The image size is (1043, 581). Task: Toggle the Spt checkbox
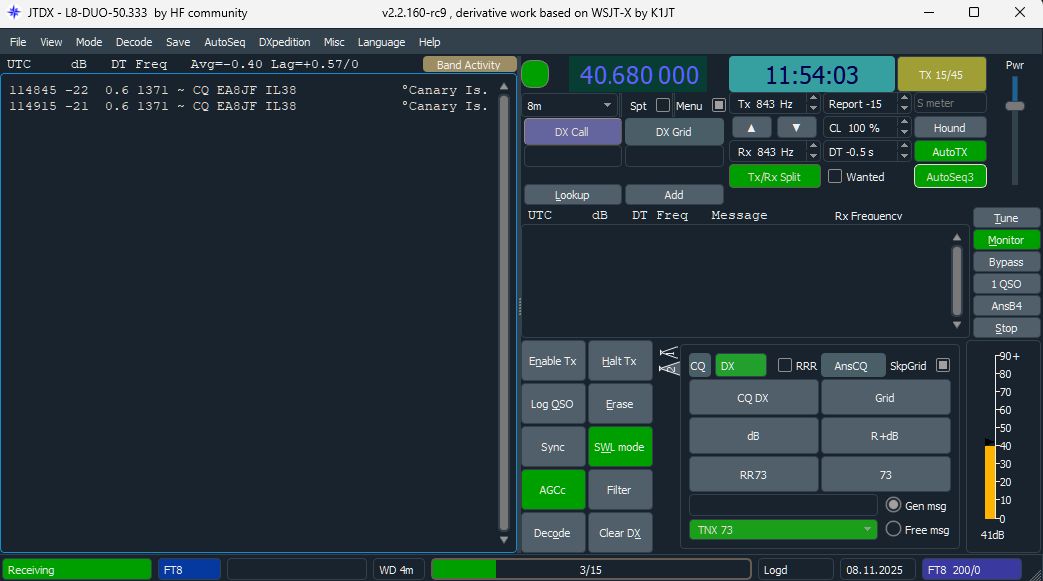[x=663, y=105]
